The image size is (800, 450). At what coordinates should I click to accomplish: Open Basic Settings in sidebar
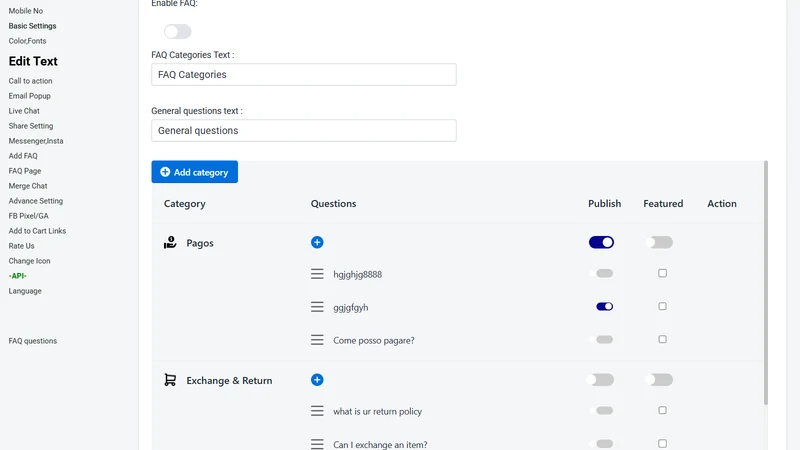pyautogui.click(x=32, y=26)
